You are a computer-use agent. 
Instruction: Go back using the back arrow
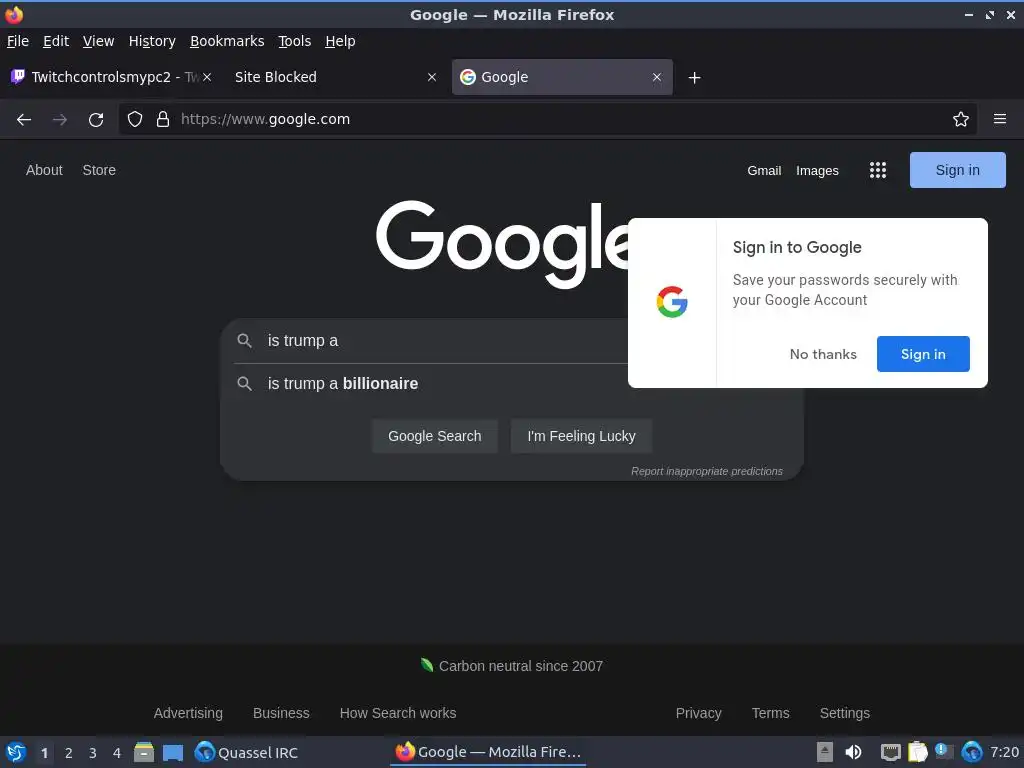tap(24, 120)
